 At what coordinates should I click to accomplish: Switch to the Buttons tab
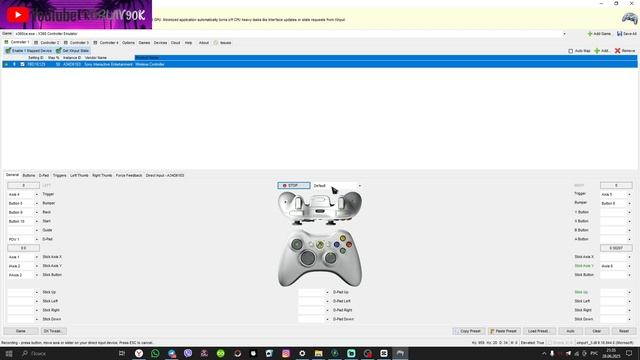(29, 176)
